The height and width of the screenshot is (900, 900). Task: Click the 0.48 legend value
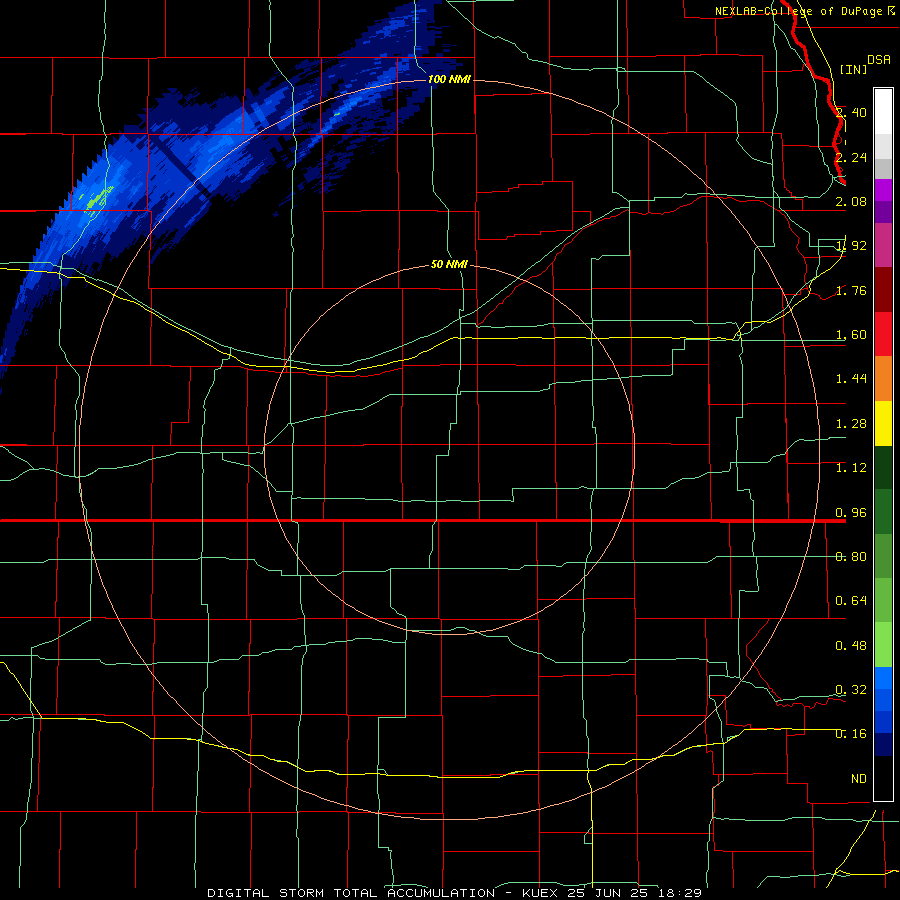click(x=851, y=646)
